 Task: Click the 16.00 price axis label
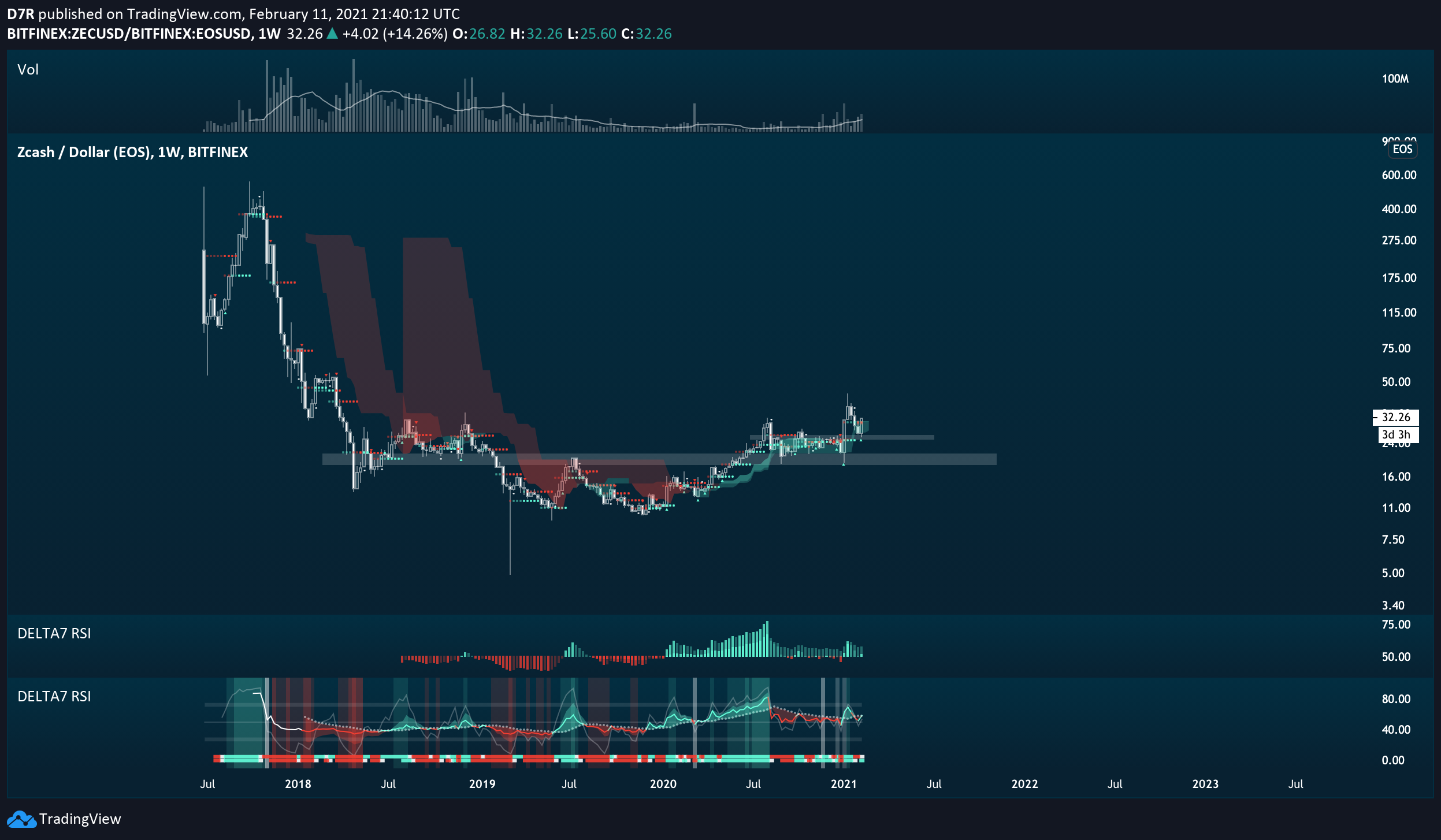click(x=1396, y=477)
